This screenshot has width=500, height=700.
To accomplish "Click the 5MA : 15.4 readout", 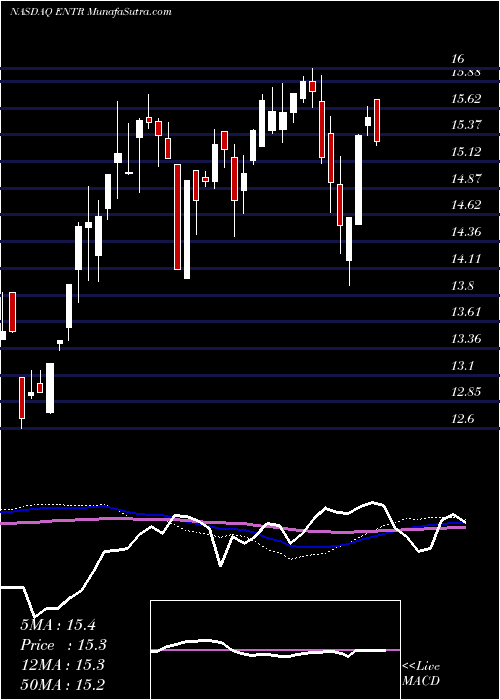I will (58, 625).
